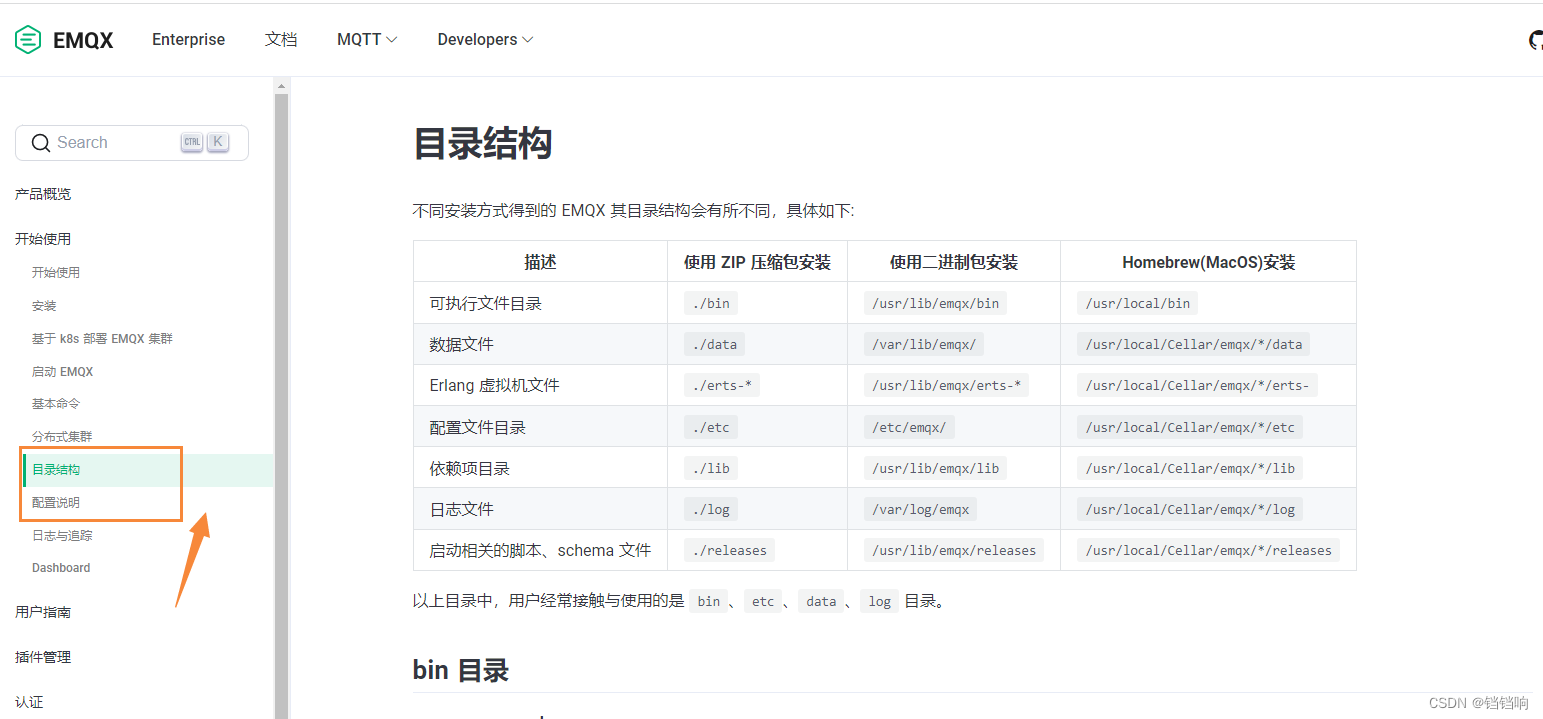
Task: Click the bin 目录 section heading
Action: 461,670
